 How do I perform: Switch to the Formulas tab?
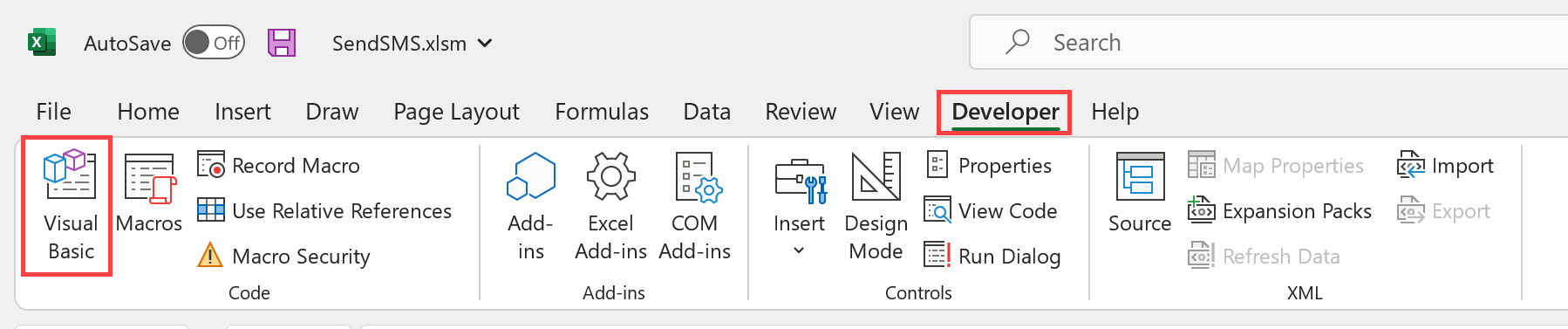(602, 112)
